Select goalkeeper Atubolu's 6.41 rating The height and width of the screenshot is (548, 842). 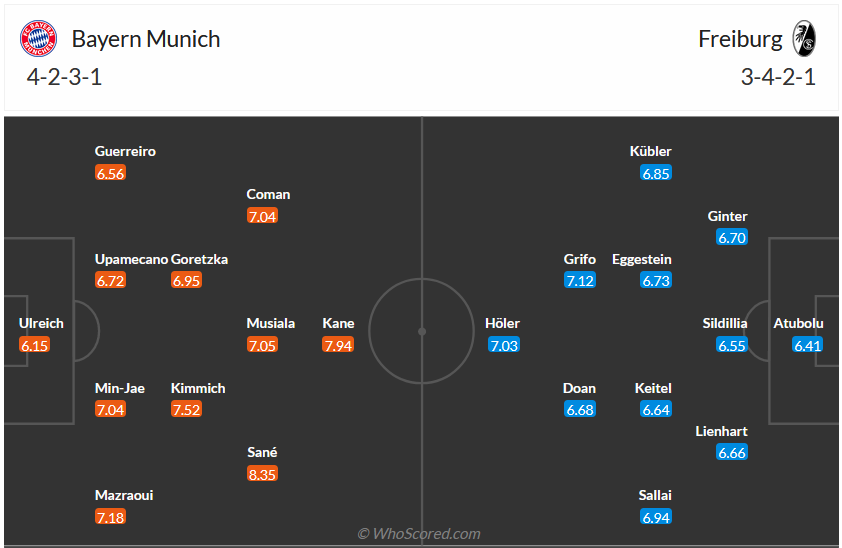pos(808,345)
